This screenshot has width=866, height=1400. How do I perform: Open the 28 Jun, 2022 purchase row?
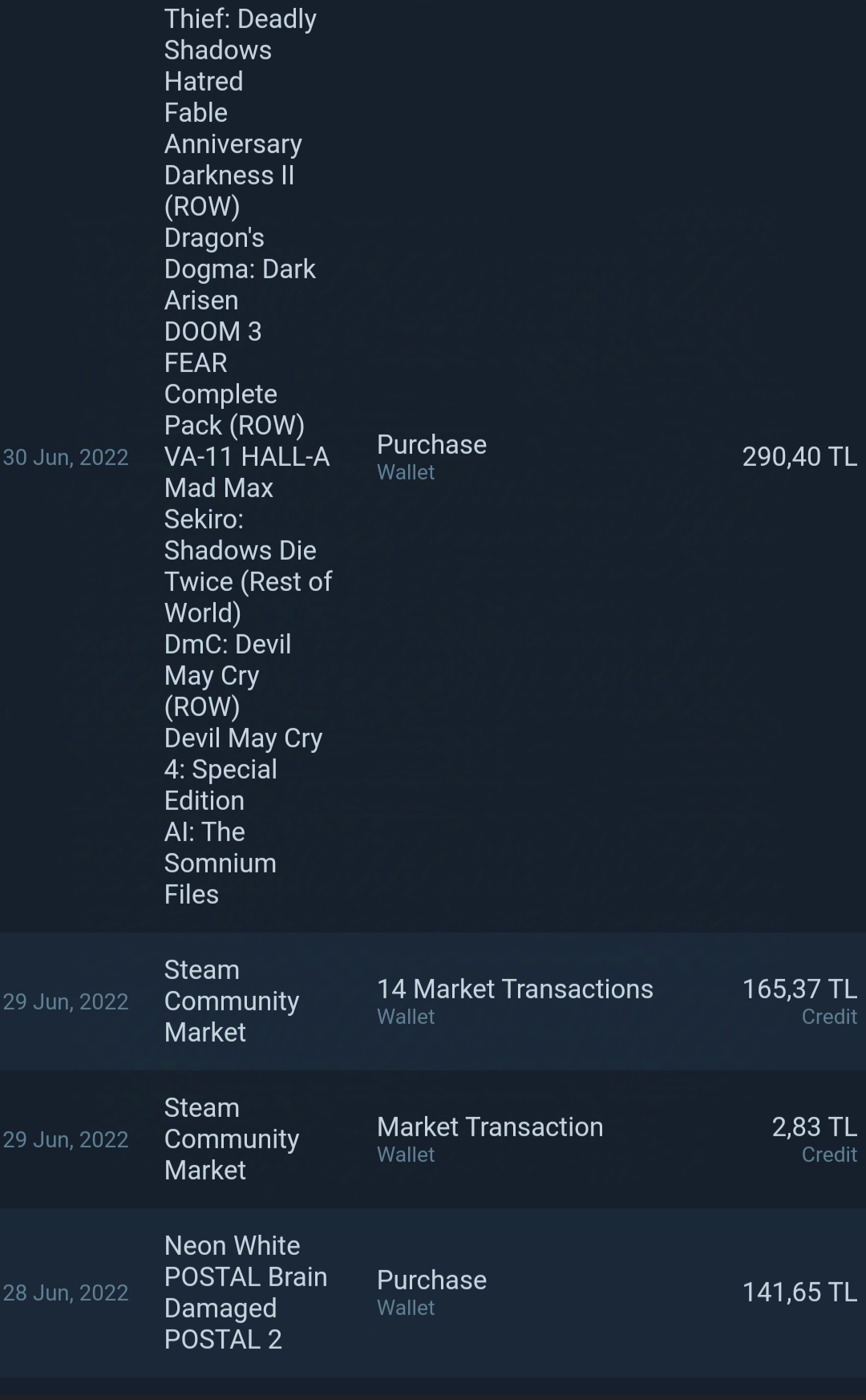(x=433, y=1293)
